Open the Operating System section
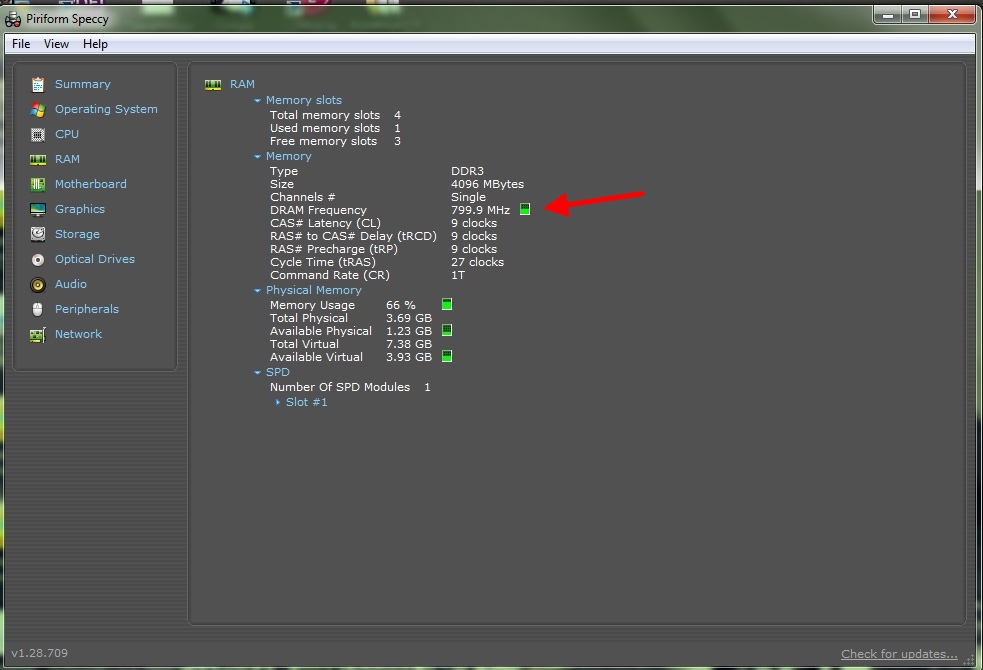Screen dimensions: 983x670 pyautogui.click(x=106, y=109)
